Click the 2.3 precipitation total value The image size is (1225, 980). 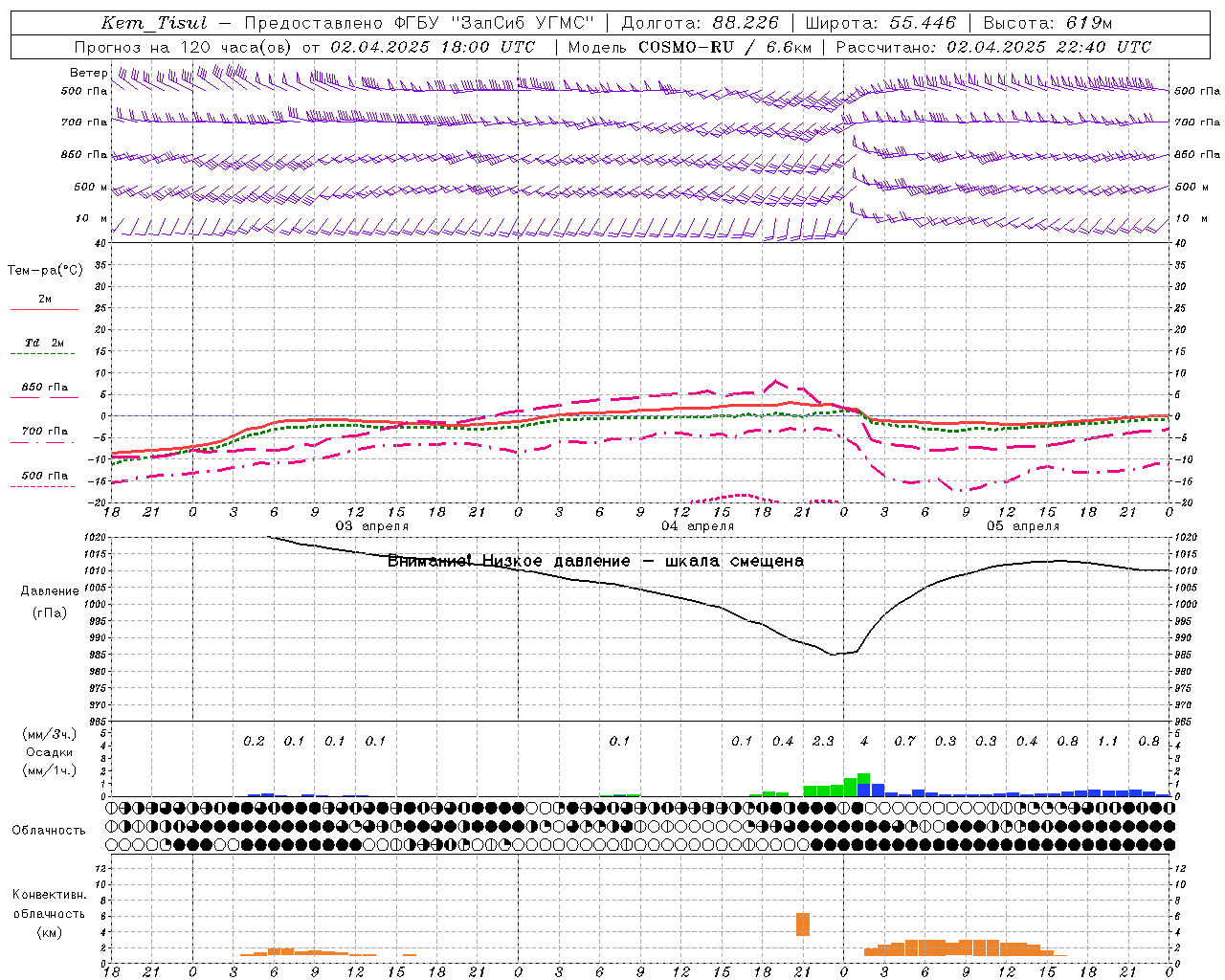pos(823,741)
